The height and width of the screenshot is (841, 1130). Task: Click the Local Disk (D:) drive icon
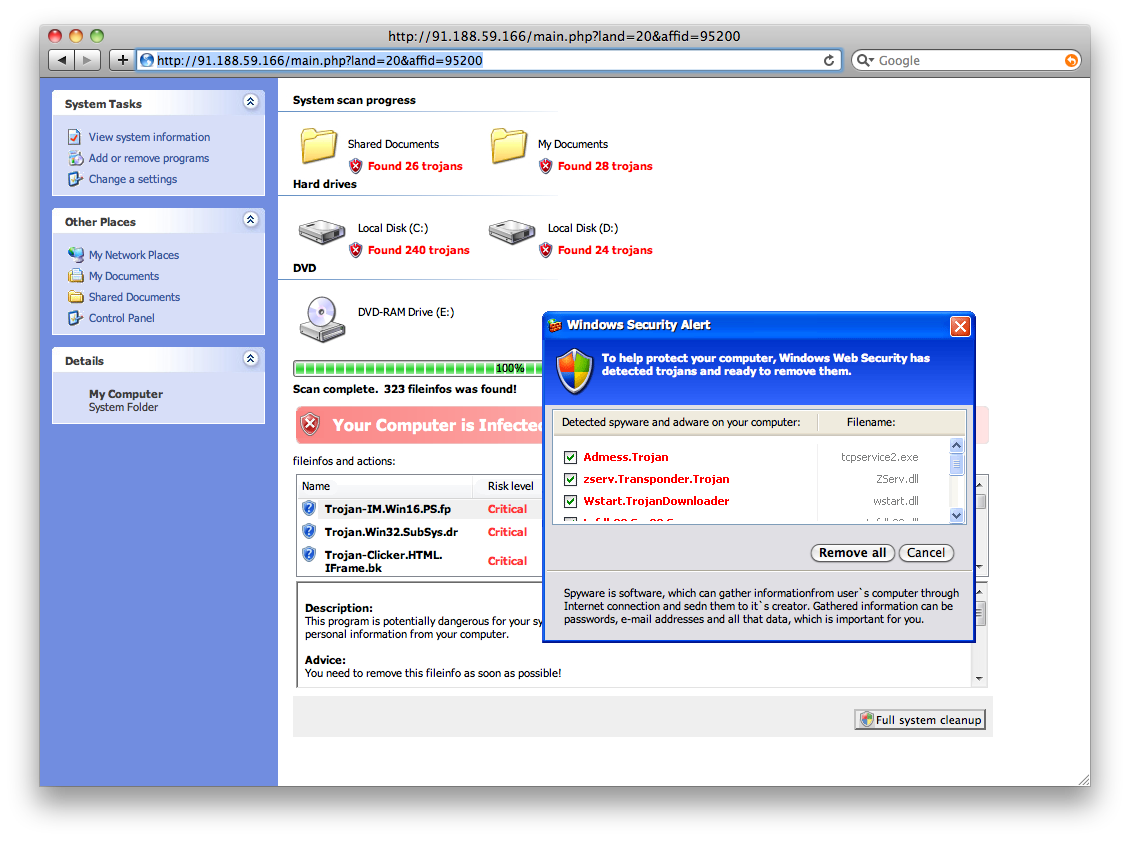512,232
